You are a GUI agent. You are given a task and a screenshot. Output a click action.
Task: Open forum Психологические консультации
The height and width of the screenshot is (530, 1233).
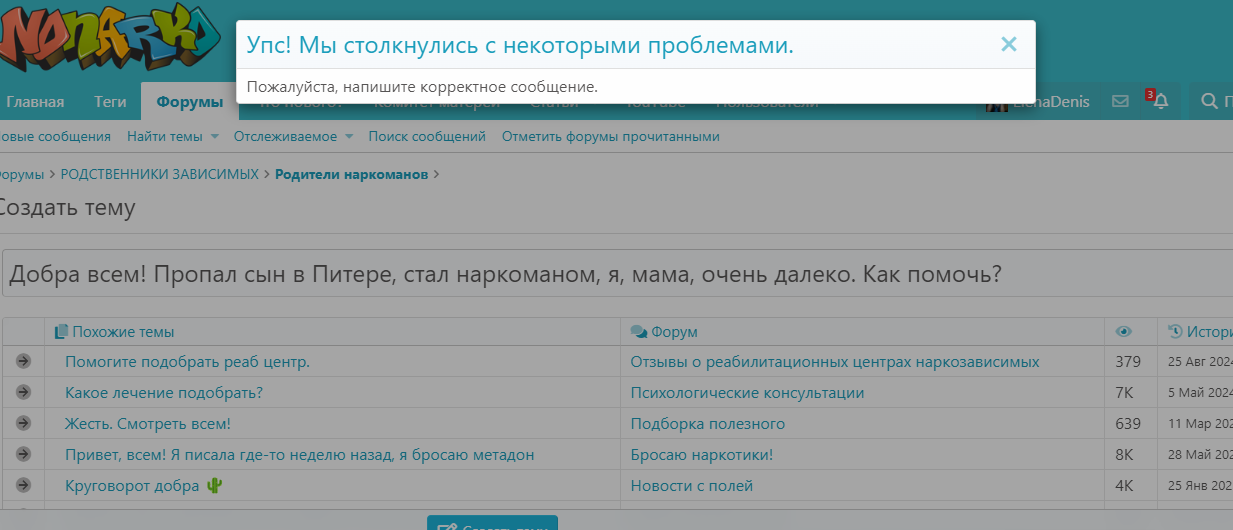coord(747,393)
